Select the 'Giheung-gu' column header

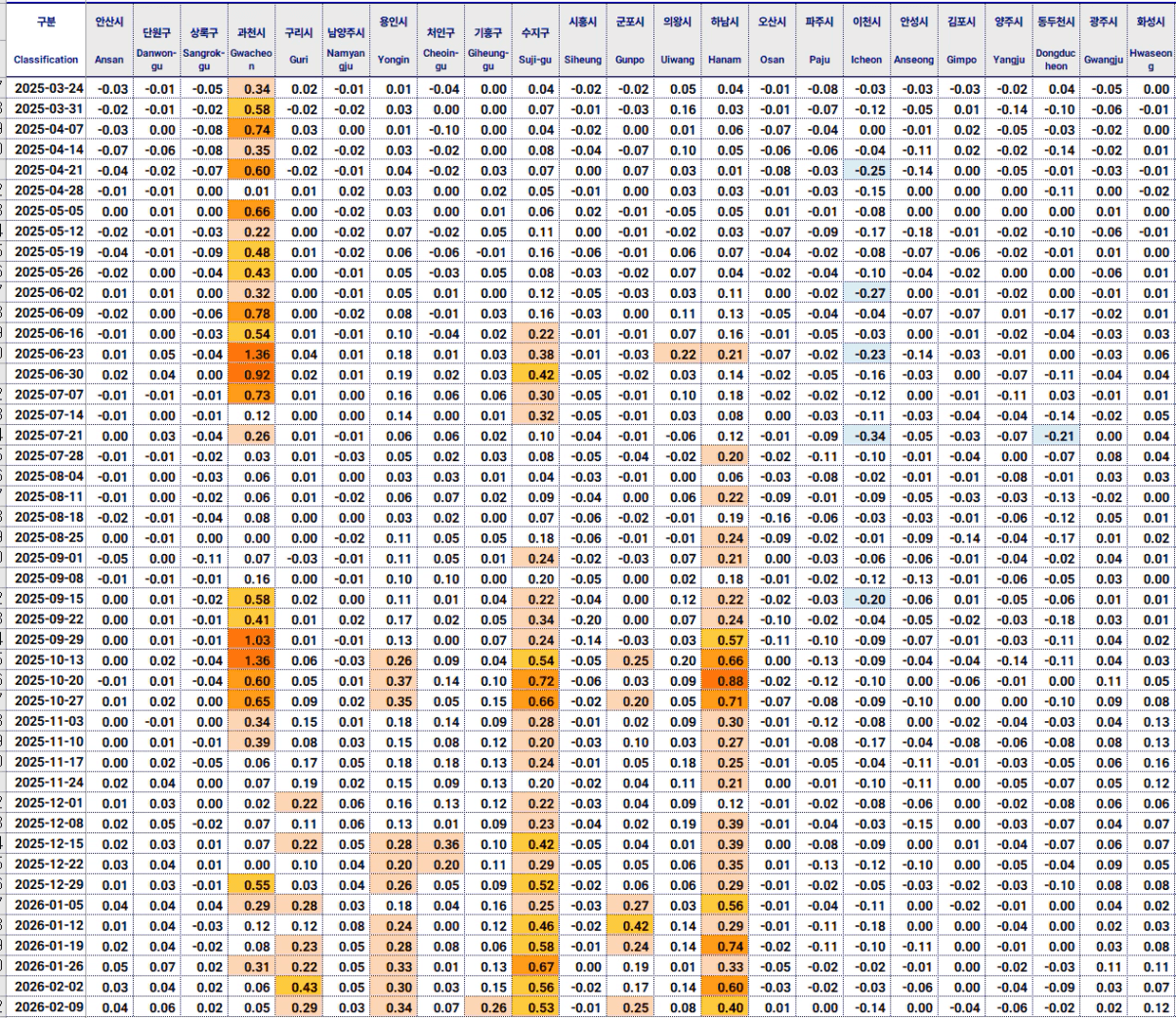coord(488,60)
